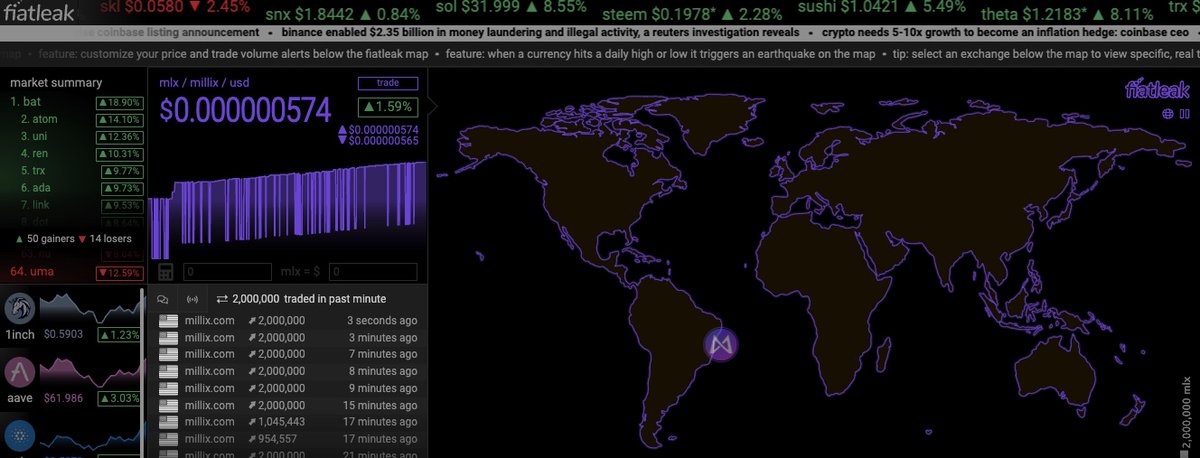1200x458 pixels.
Task: Select the millix.com trade from 15 minutes ago
Action: [288, 405]
